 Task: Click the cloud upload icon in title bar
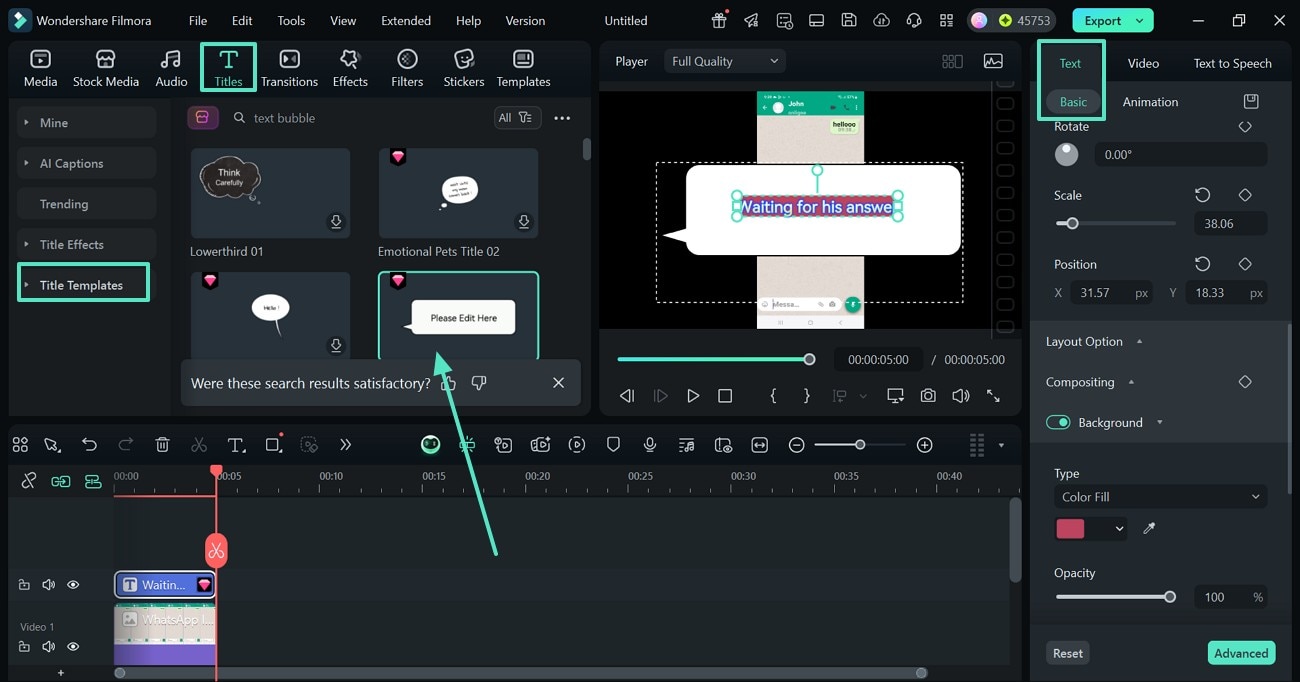[881, 20]
